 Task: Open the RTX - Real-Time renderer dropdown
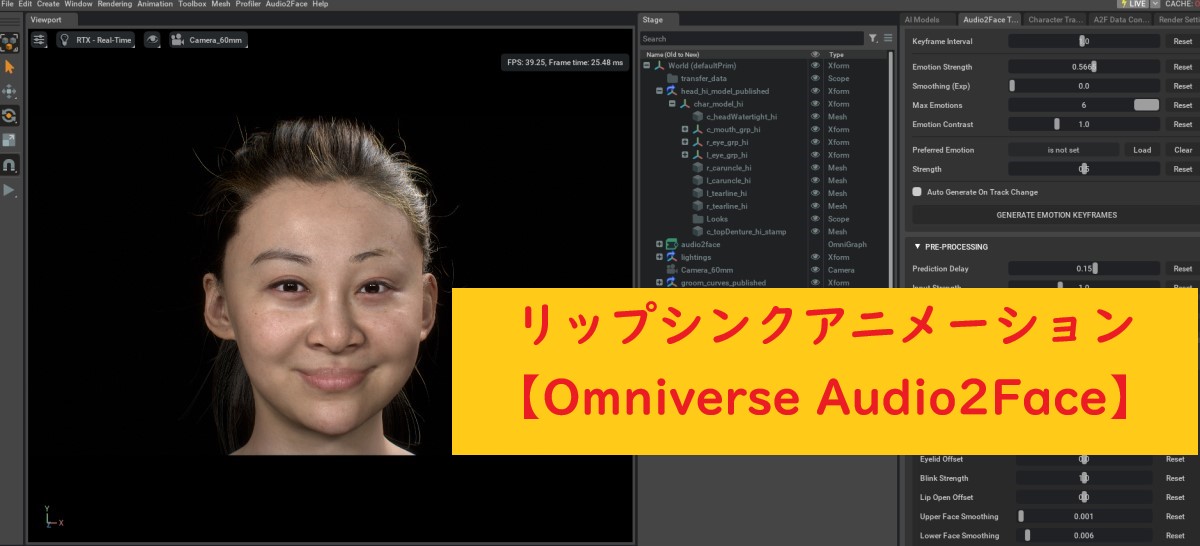point(95,40)
